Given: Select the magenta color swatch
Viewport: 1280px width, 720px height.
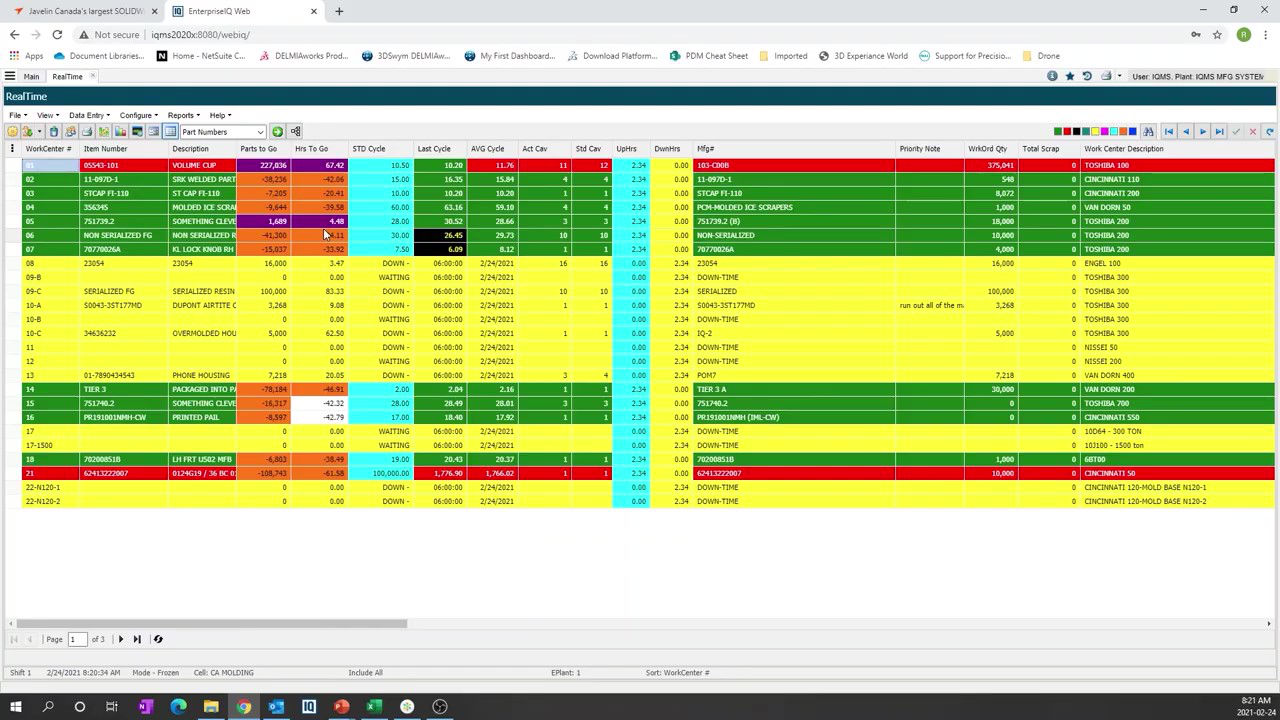Looking at the screenshot, I should [1105, 132].
